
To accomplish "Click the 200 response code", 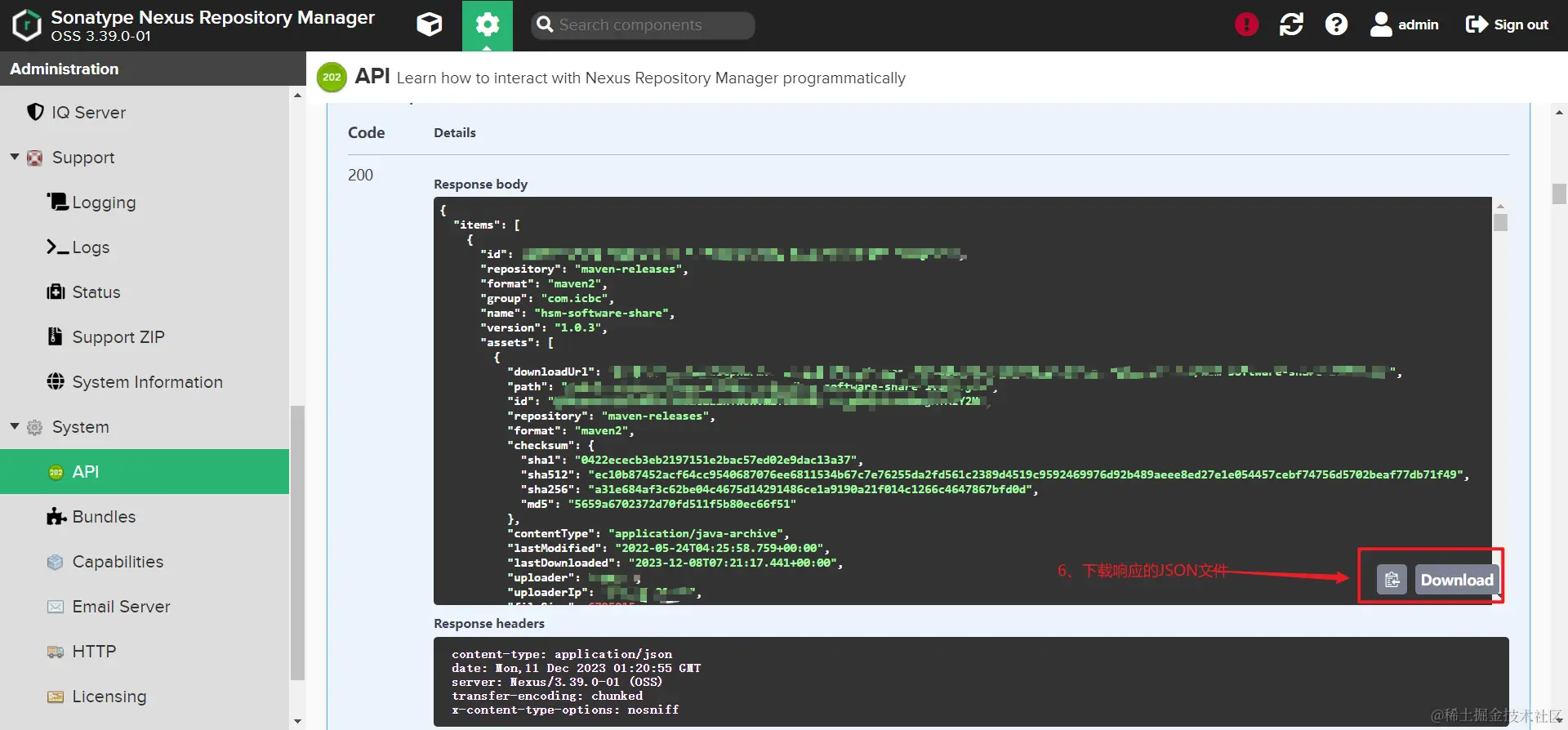I will 360,175.
